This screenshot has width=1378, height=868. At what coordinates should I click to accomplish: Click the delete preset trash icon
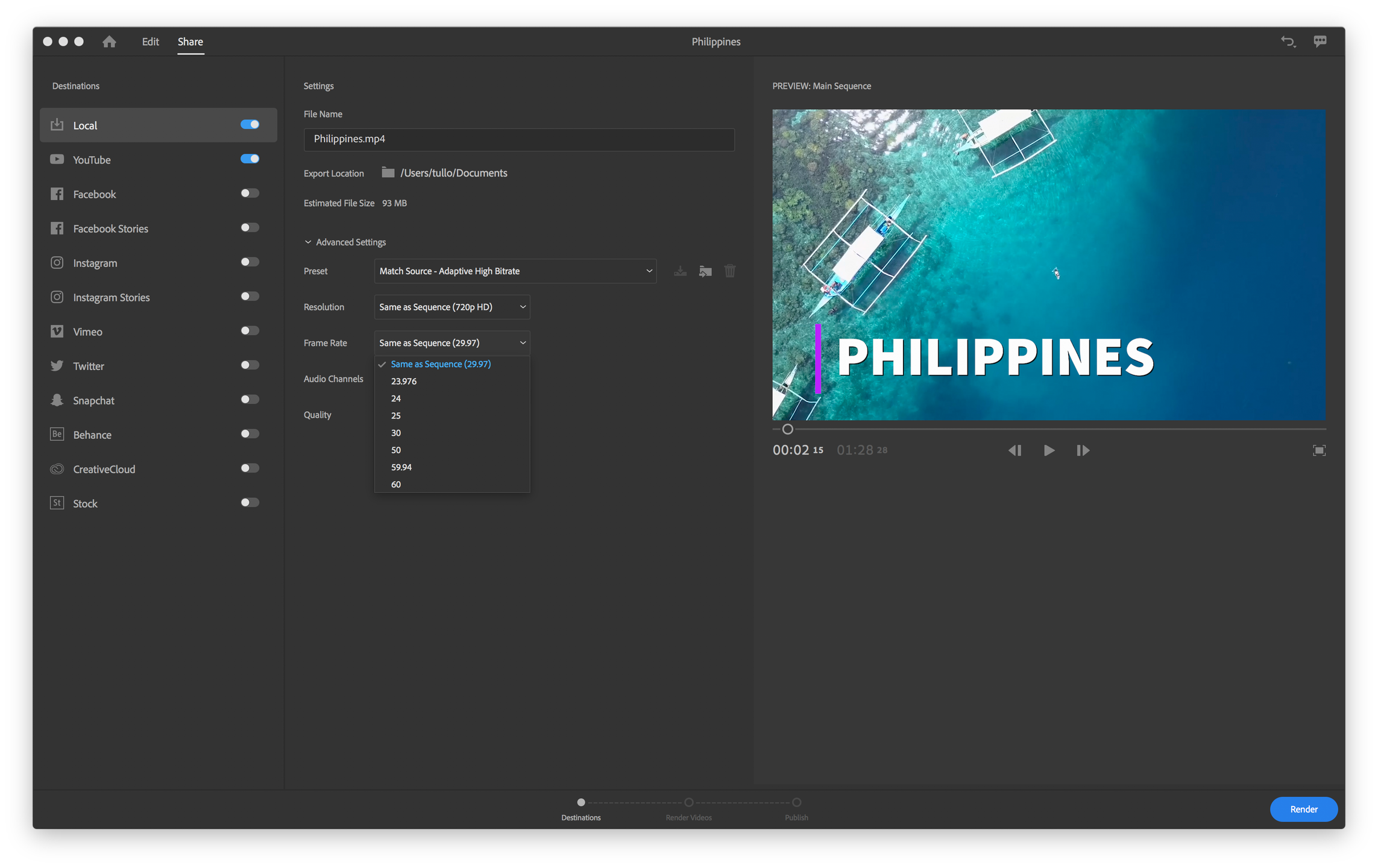[x=729, y=271]
